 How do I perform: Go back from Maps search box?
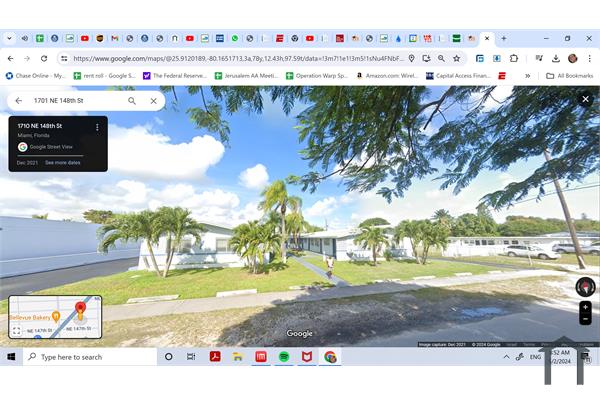coord(18,101)
